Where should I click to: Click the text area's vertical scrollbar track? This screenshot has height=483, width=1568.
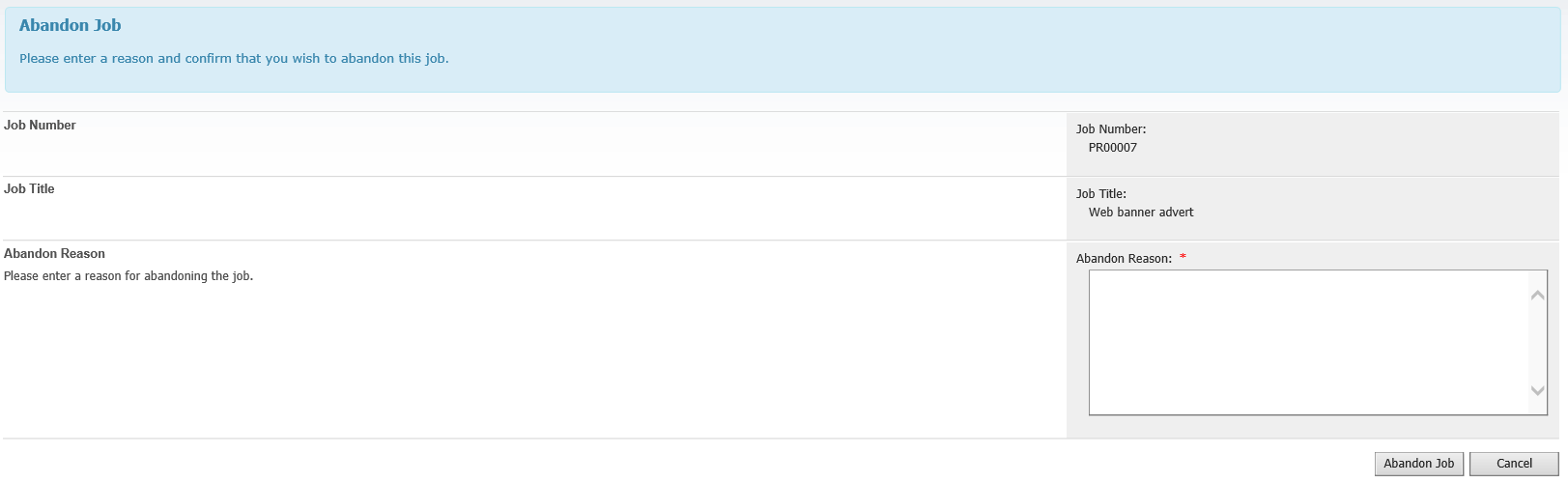(x=1538, y=343)
